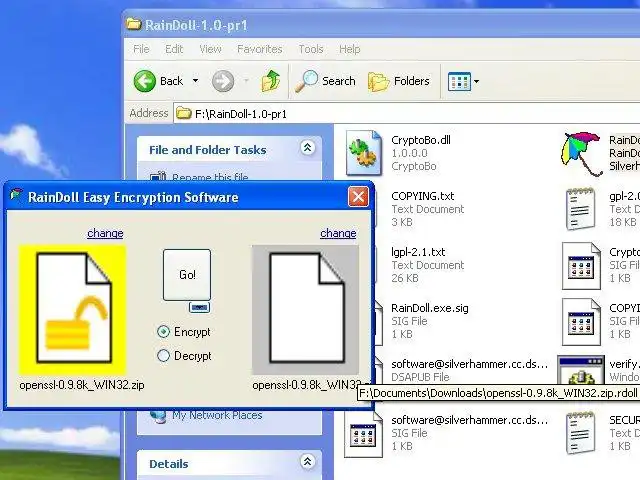Select the RainDoll.exe.sig file name
The height and width of the screenshot is (480, 640).
pyautogui.click(x=430, y=308)
